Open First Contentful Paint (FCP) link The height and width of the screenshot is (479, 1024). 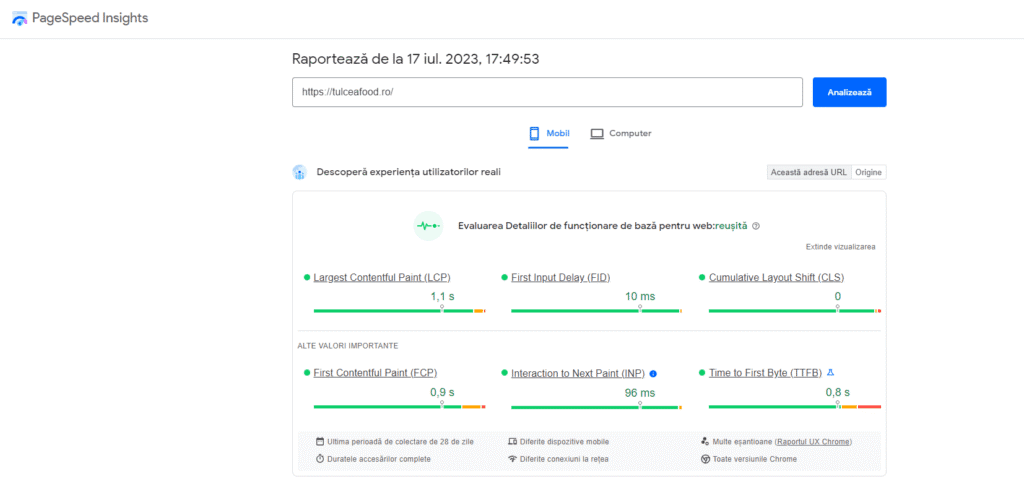pyautogui.click(x=376, y=373)
